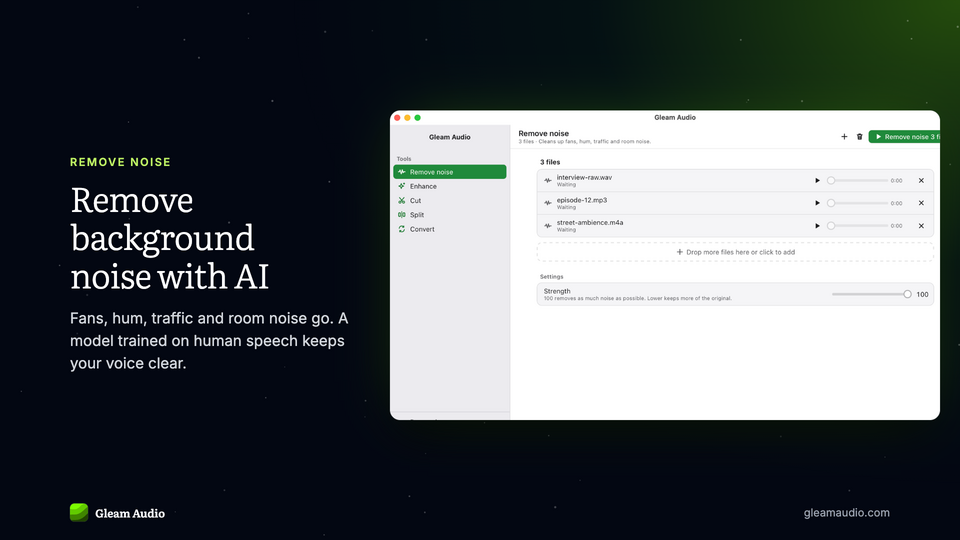Click interview-raw.wav playback scrubber

[x=857, y=181]
